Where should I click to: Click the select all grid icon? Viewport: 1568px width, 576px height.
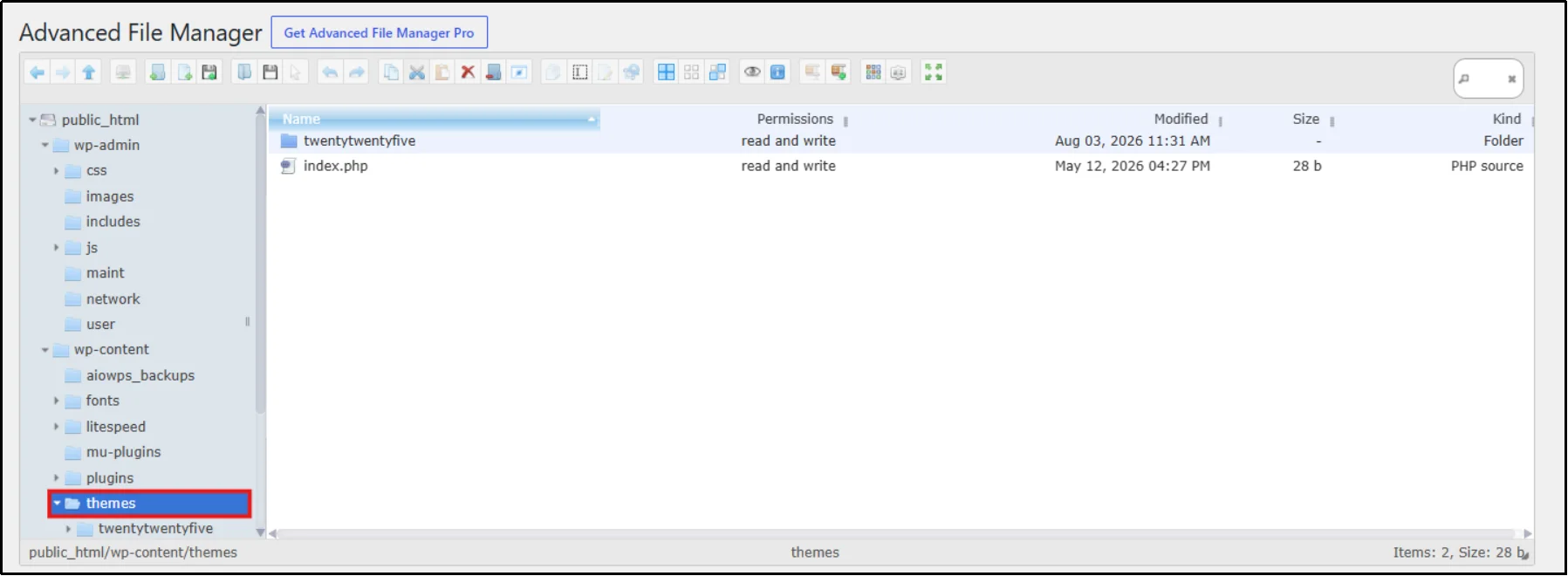(x=666, y=72)
